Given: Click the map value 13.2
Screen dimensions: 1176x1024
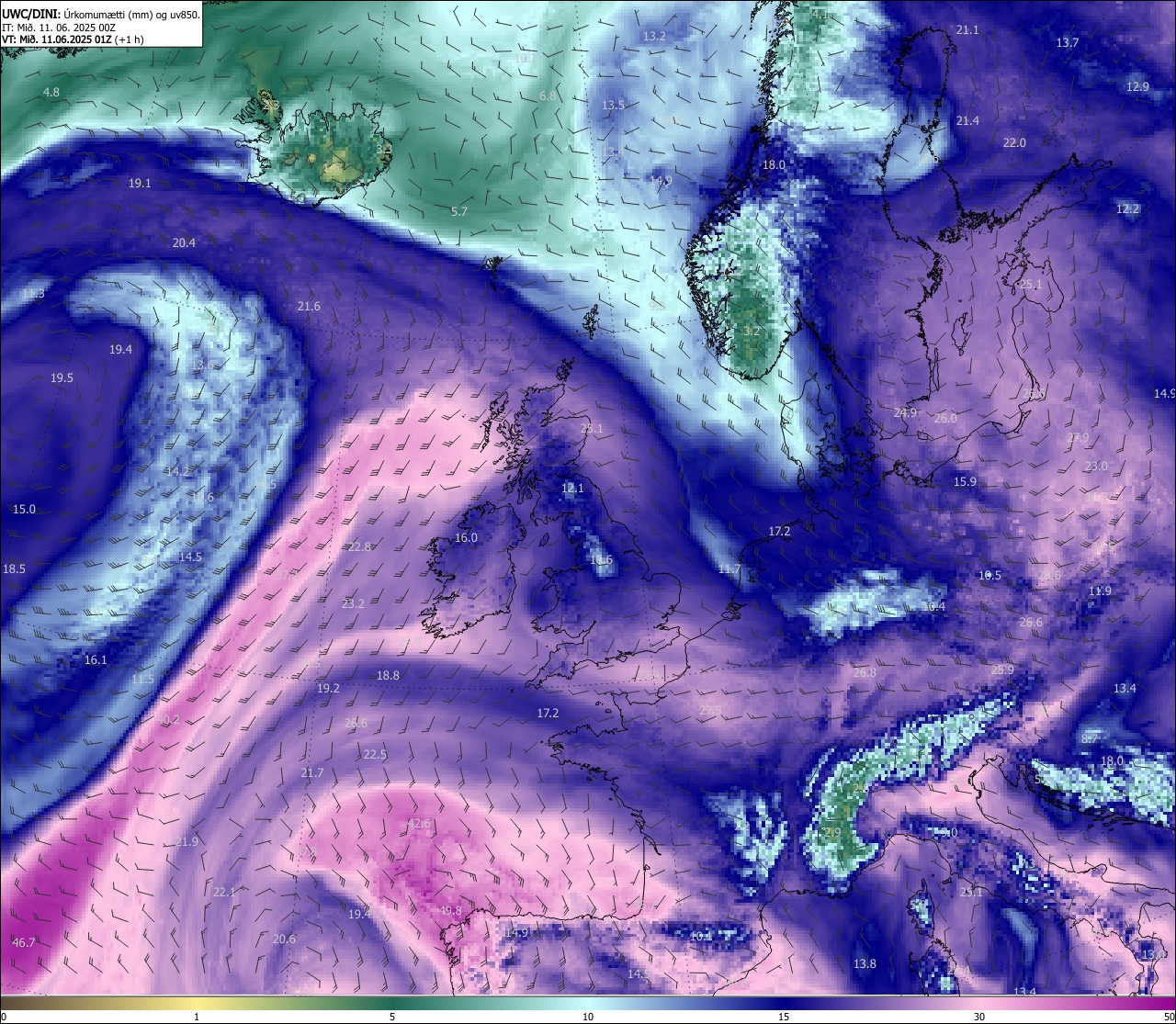Looking at the screenshot, I should coord(654,37).
